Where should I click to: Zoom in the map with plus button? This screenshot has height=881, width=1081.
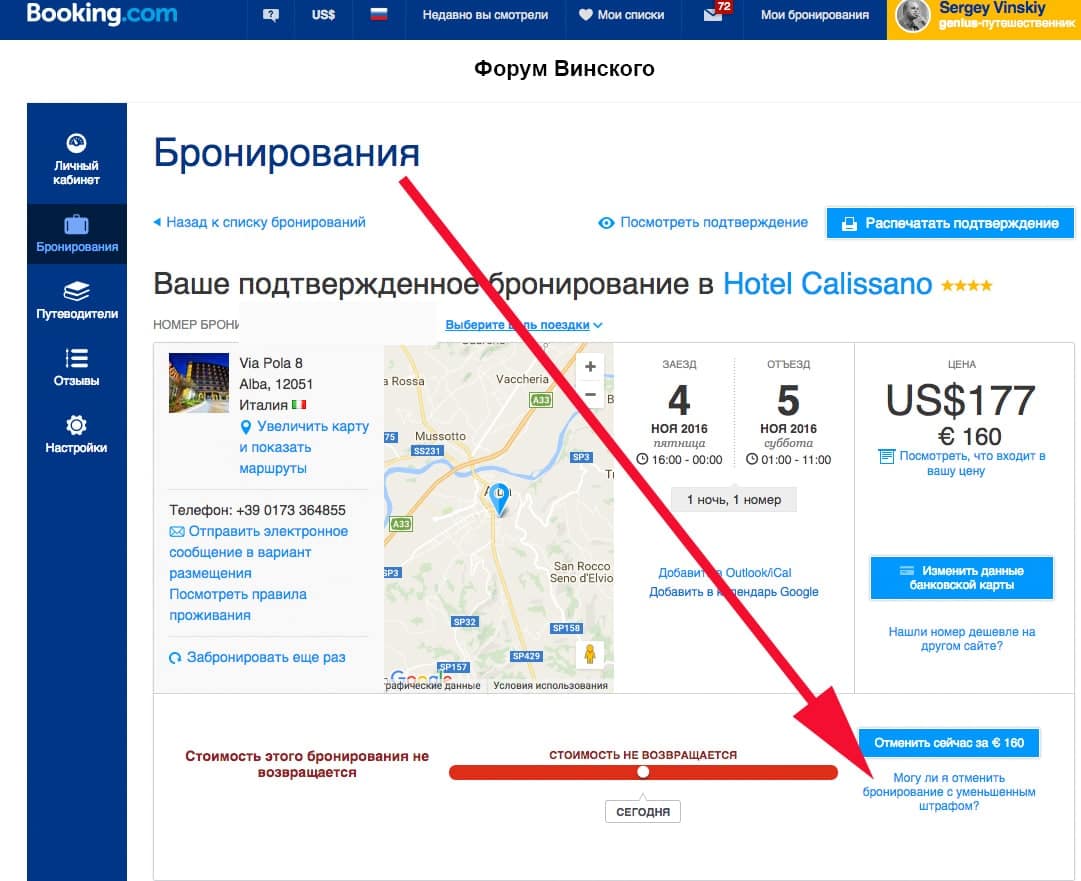coord(590,367)
